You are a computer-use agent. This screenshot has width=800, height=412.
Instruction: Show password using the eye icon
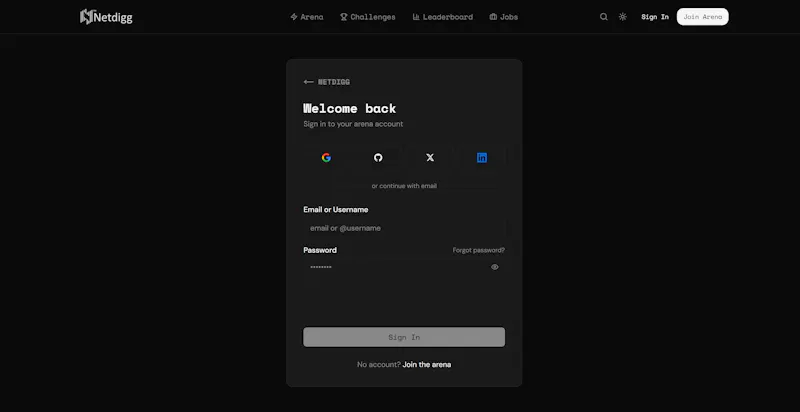(x=494, y=267)
